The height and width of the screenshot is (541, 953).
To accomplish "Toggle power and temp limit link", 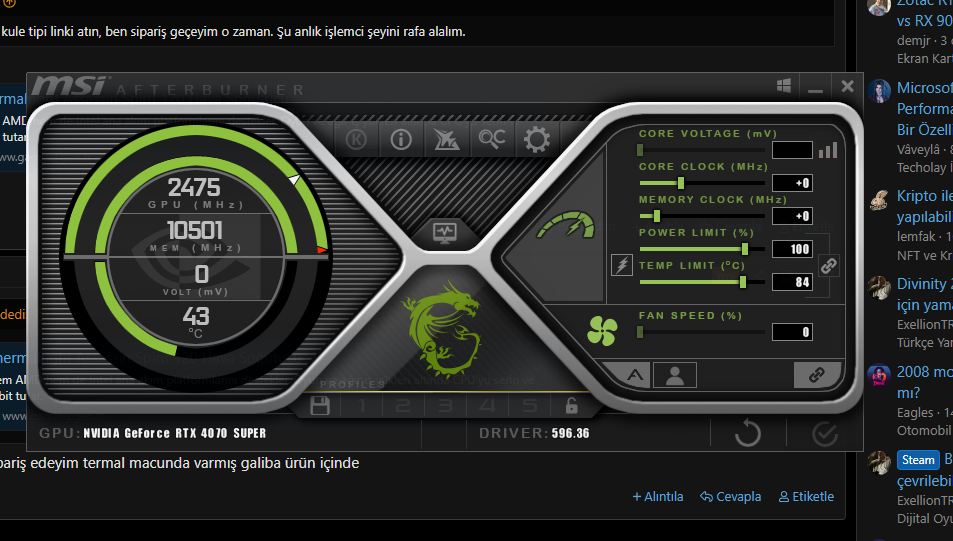I will (x=828, y=266).
